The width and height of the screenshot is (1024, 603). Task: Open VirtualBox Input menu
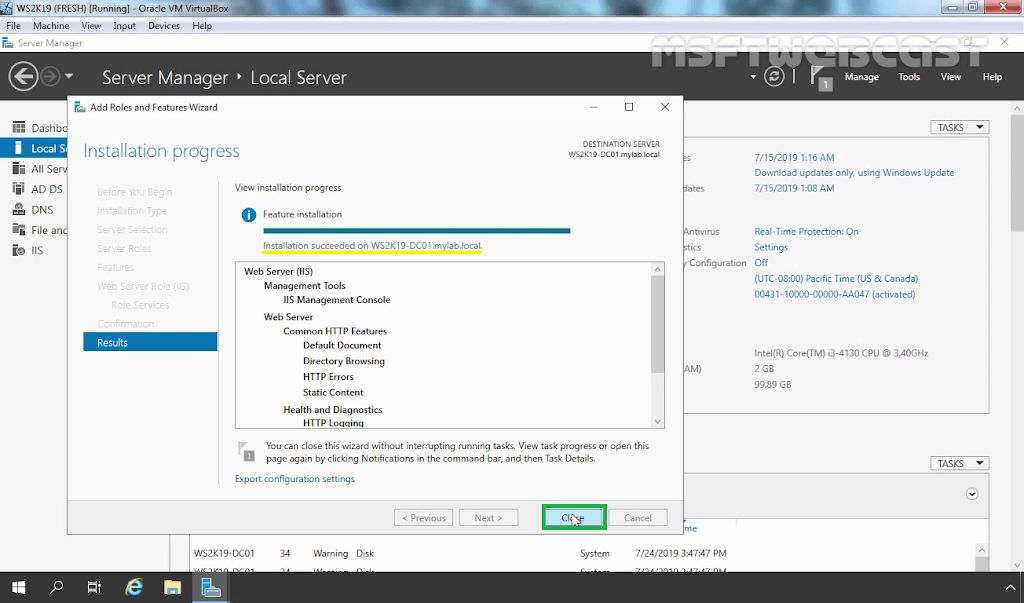(124, 25)
